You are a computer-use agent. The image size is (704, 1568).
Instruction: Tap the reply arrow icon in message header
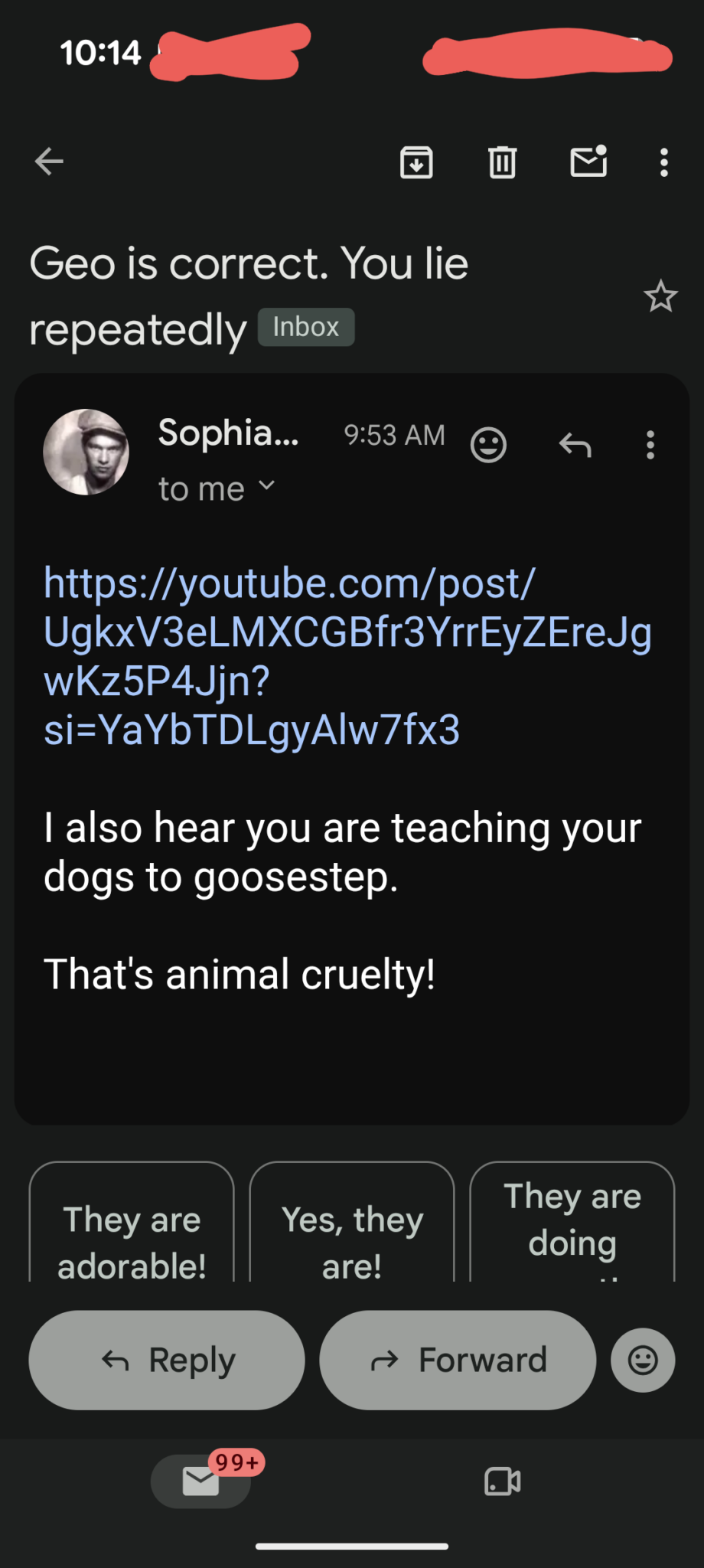(575, 444)
